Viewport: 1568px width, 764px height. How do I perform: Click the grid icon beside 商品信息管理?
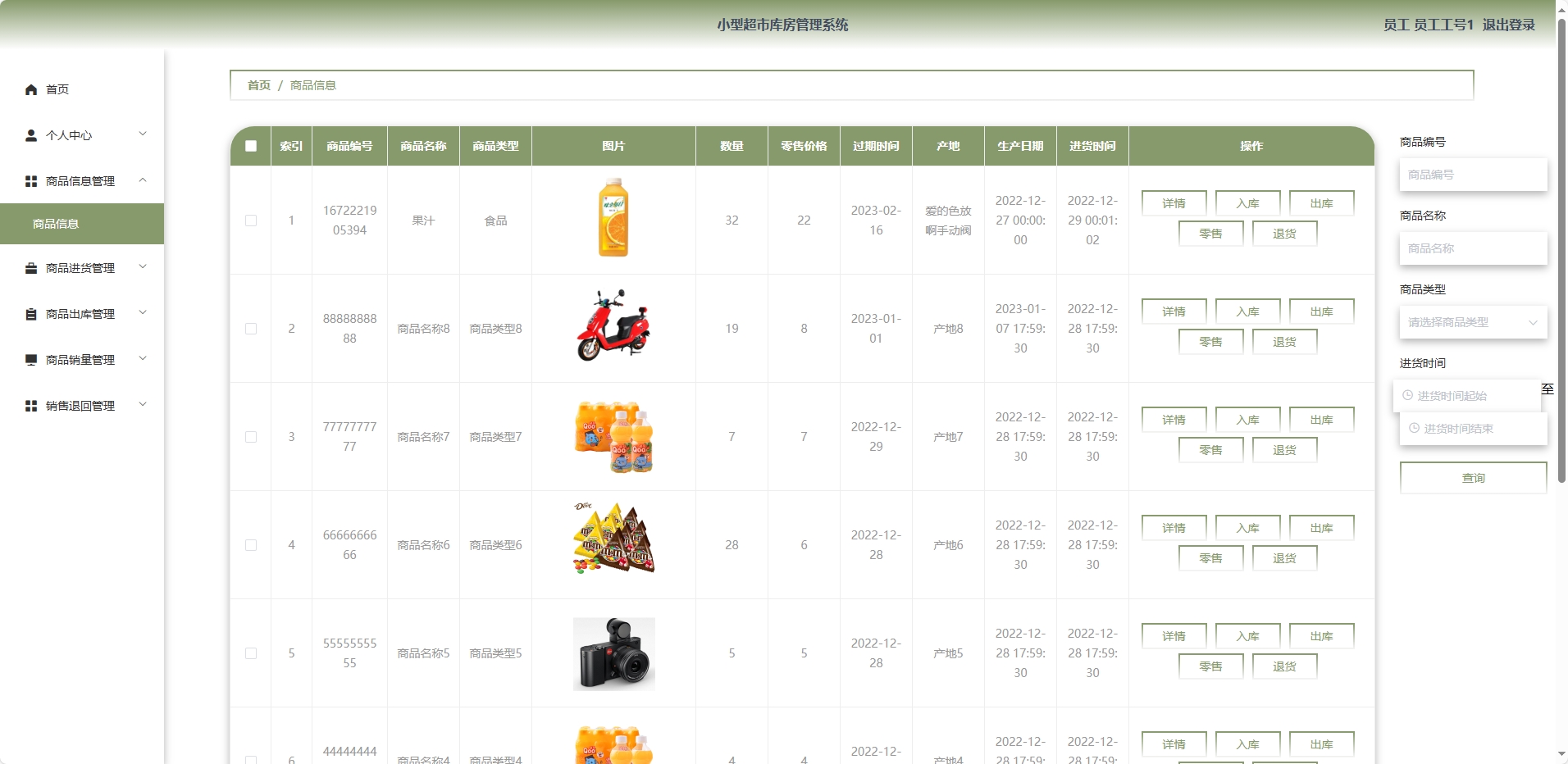pyautogui.click(x=31, y=181)
